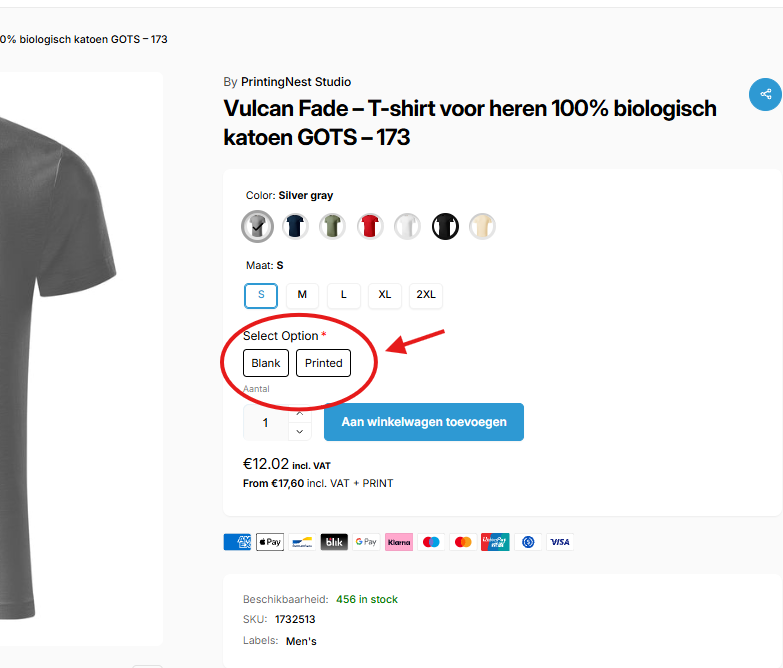
Task: Increase quantity with the up arrow
Action: pos(299,413)
